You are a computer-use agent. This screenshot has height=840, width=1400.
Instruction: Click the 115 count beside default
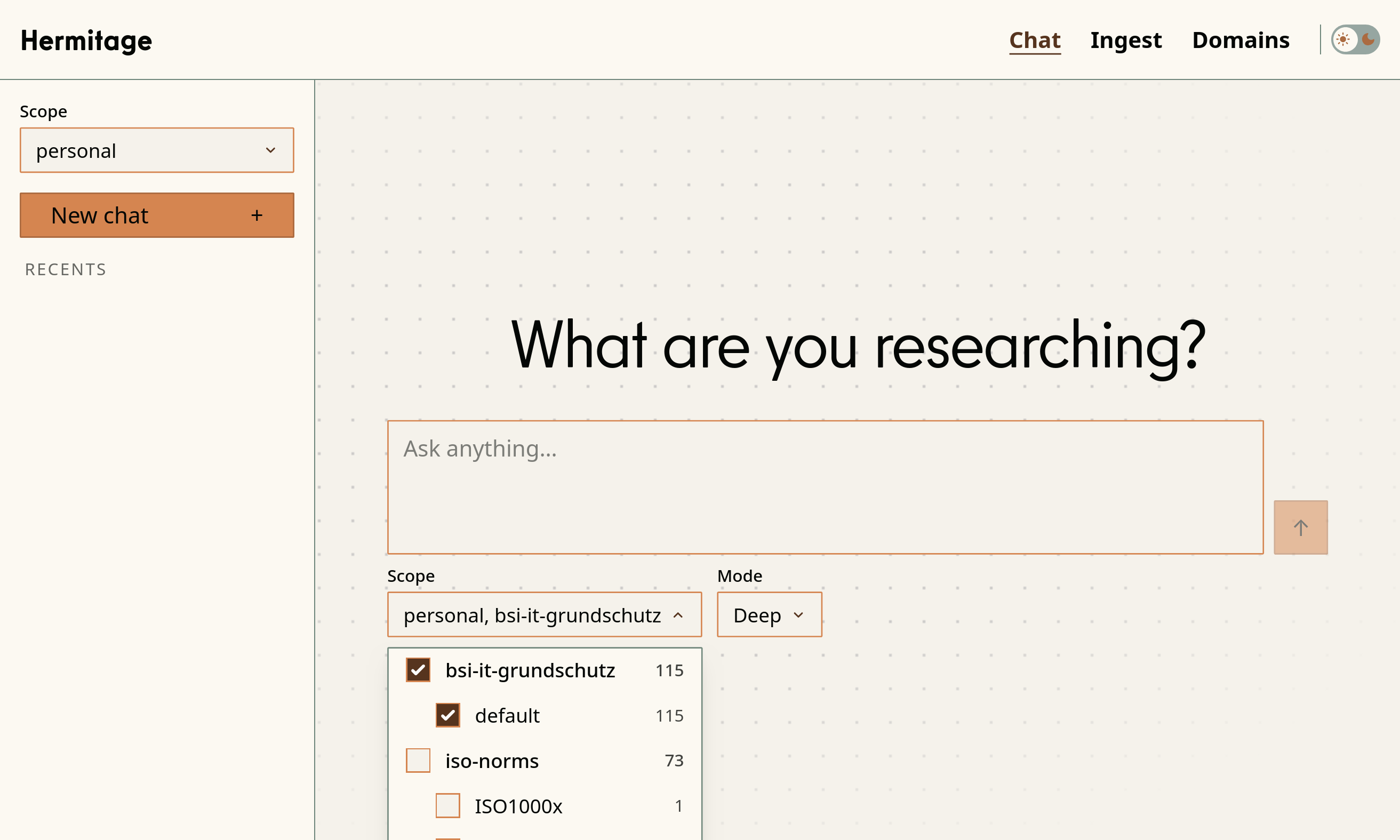coord(669,716)
